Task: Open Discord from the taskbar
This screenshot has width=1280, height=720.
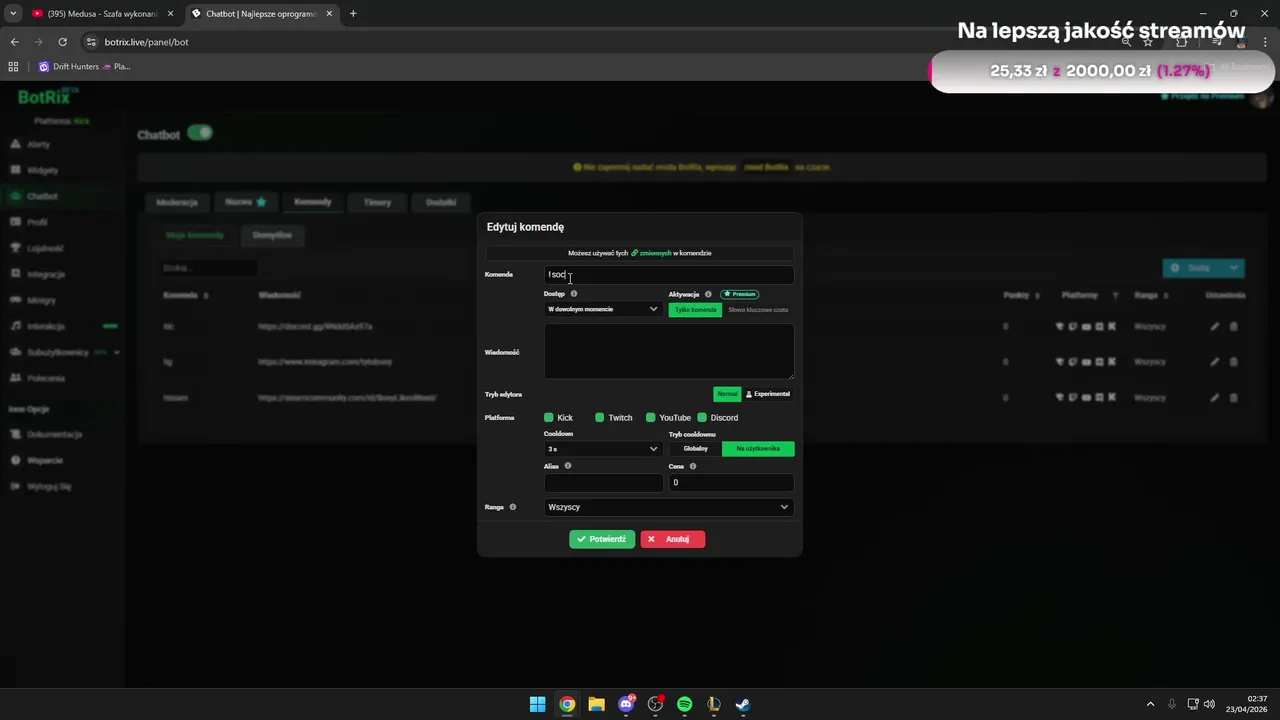Action: tap(626, 704)
